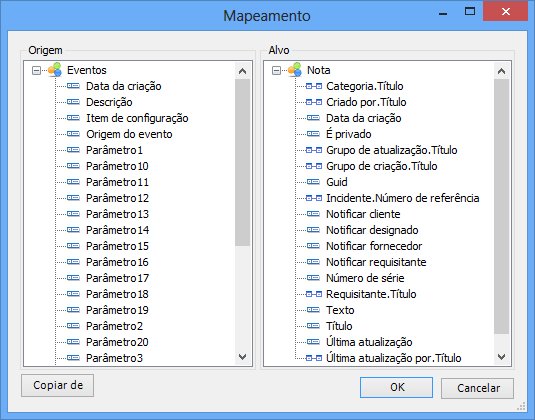The image size is (535, 420).
Task: Click the Nota object icon in Alvo
Action: [295, 70]
